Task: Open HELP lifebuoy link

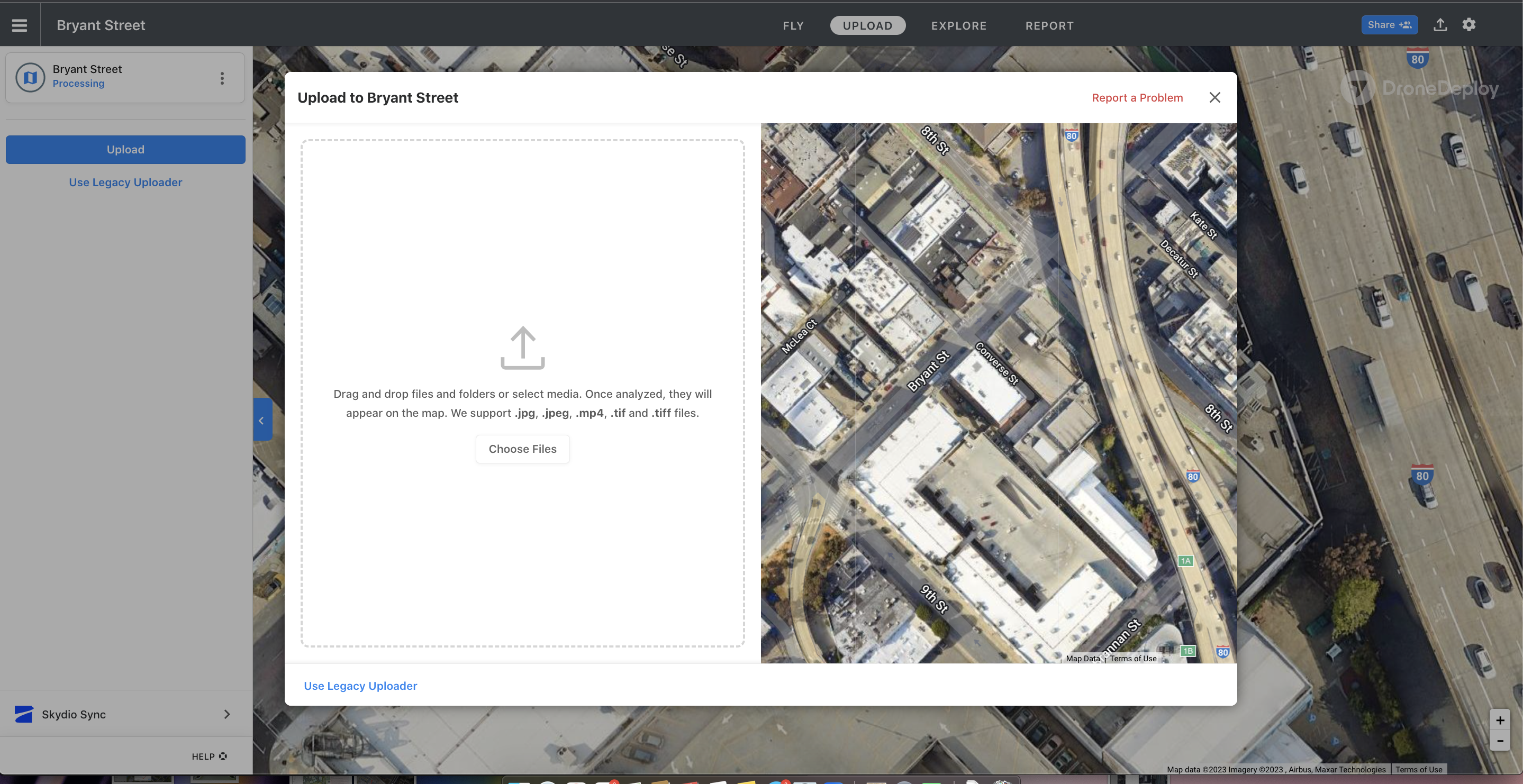Action: (x=210, y=756)
